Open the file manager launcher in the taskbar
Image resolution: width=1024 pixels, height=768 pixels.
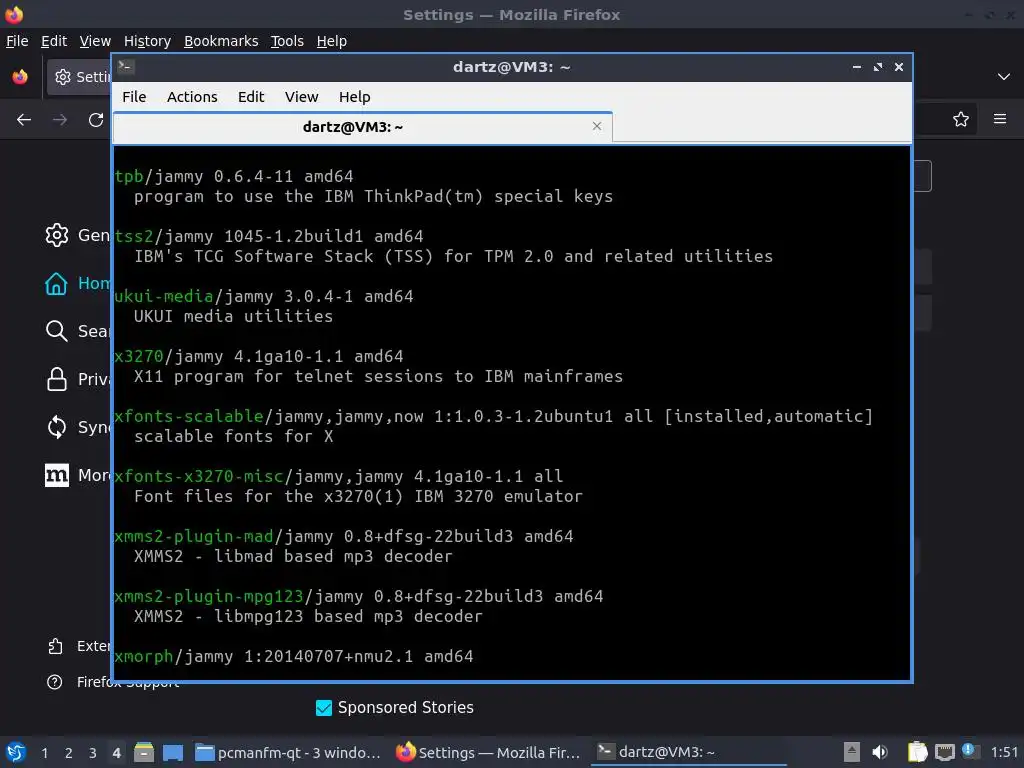(x=144, y=752)
